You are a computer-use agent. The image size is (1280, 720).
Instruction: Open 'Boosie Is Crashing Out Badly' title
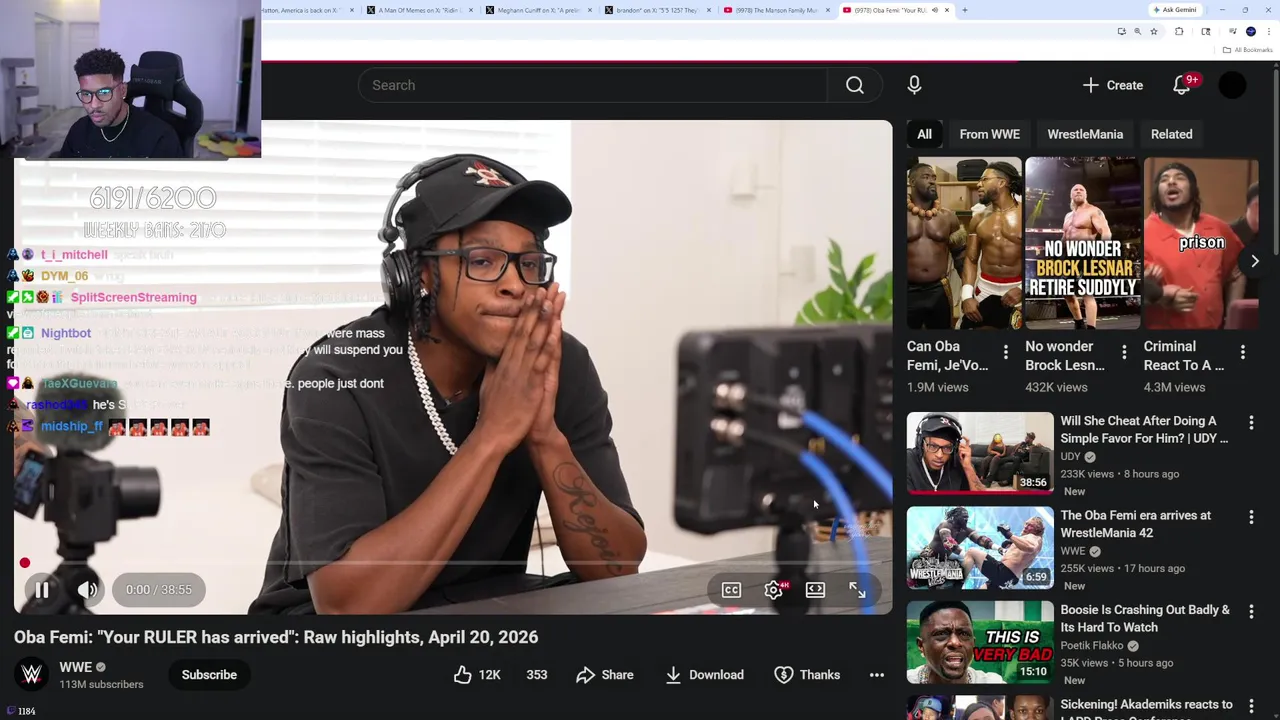click(x=1145, y=618)
